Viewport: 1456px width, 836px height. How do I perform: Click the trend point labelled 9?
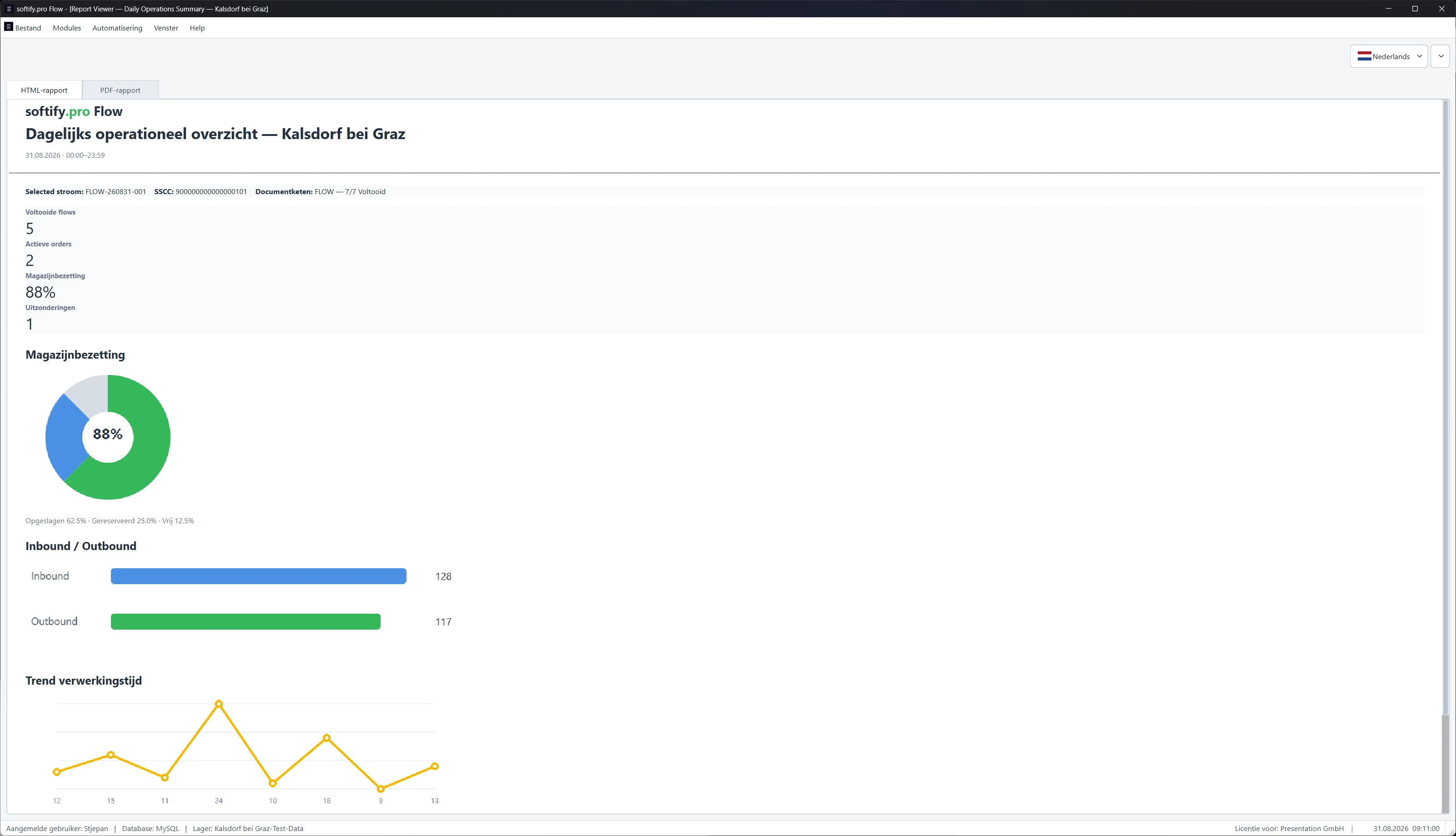pos(381,789)
